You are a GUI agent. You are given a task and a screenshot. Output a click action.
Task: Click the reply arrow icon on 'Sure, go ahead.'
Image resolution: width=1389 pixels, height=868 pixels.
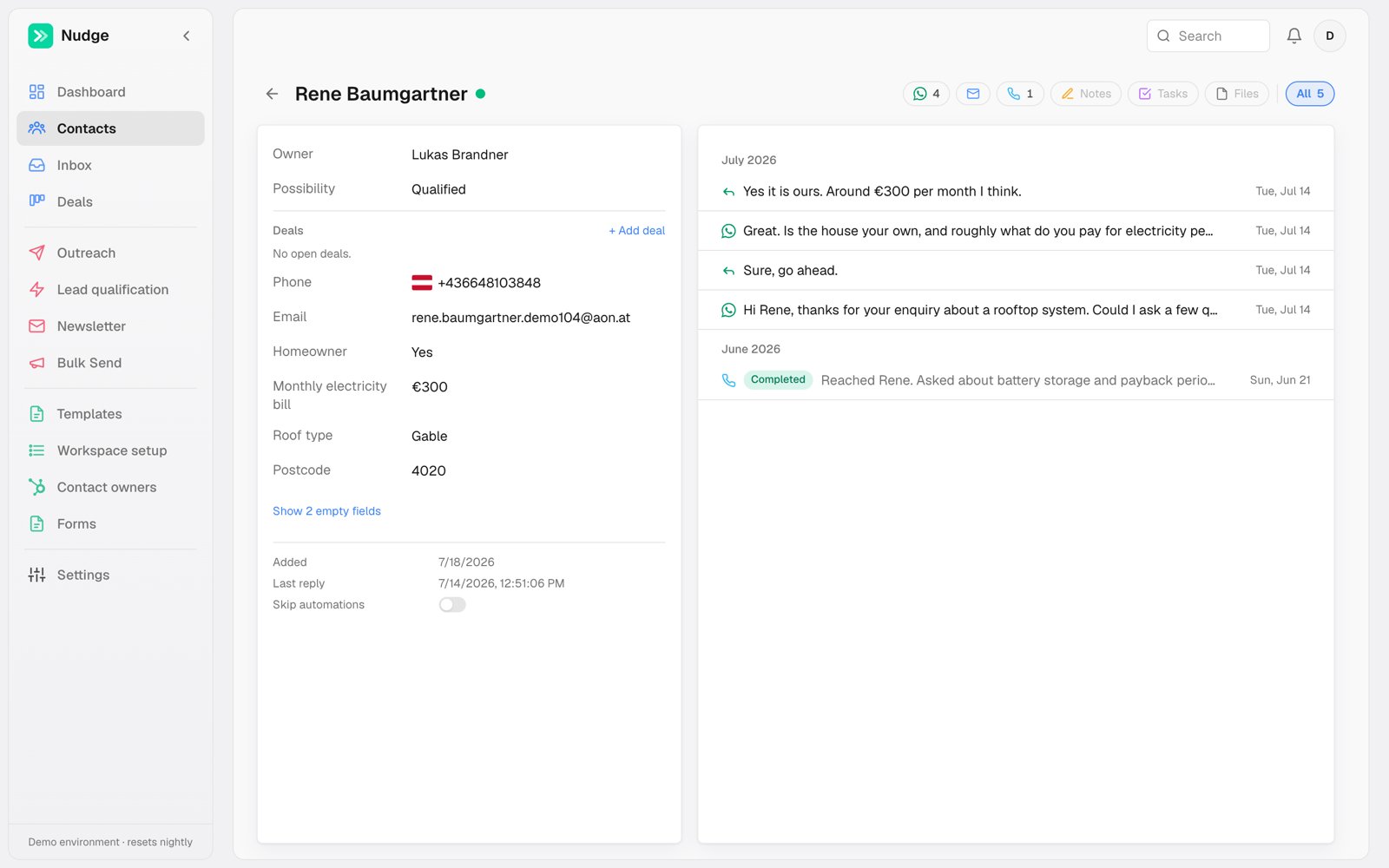tap(728, 271)
